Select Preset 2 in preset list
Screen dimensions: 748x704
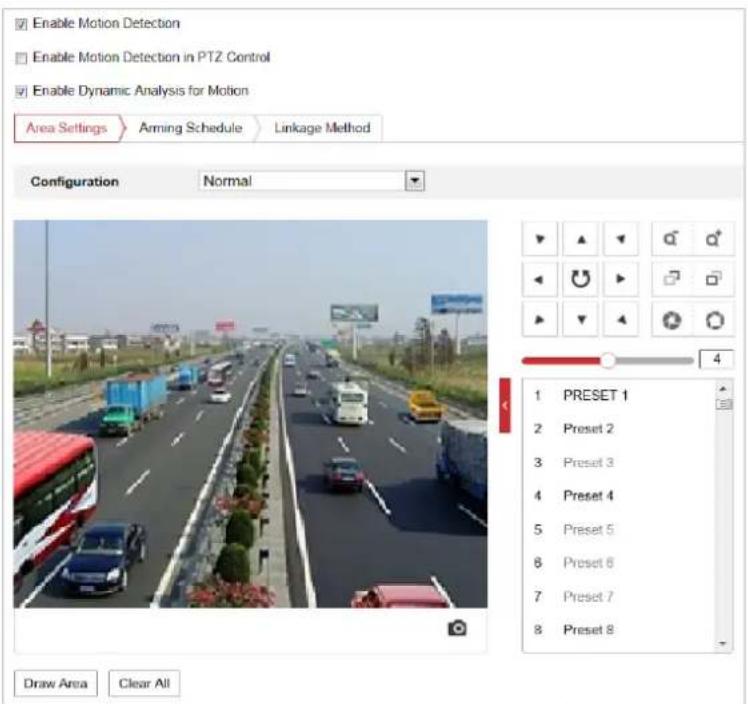(619, 429)
